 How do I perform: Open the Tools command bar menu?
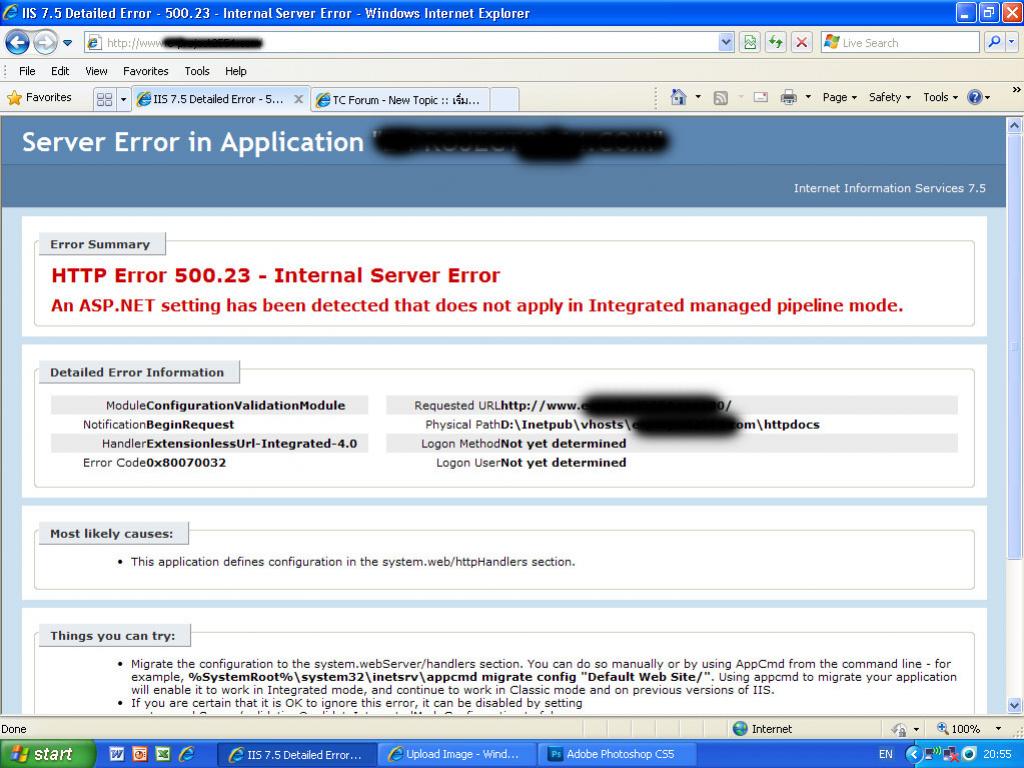click(940, 97)
